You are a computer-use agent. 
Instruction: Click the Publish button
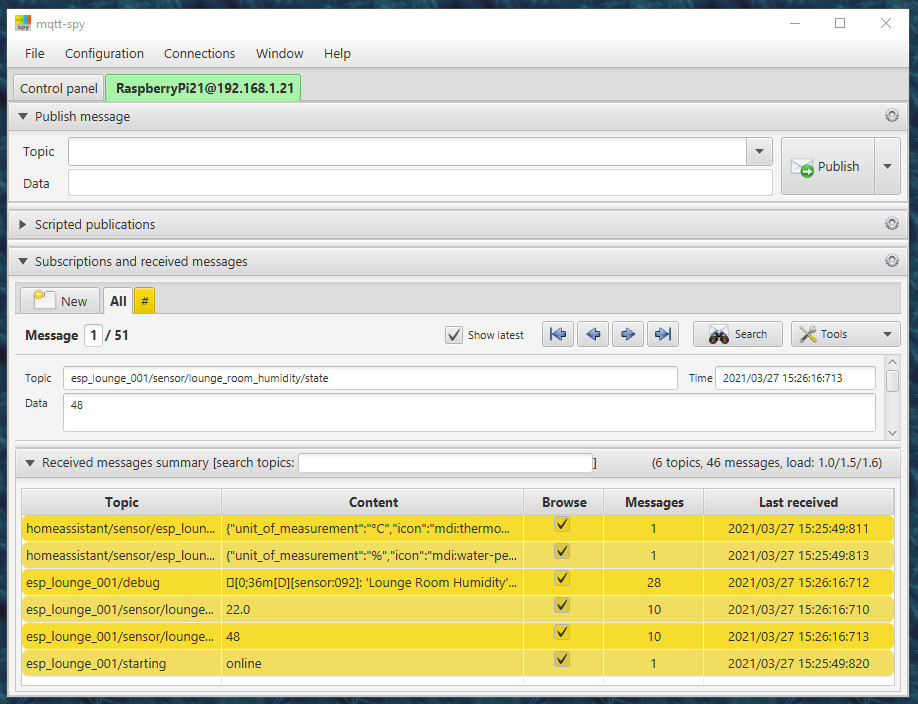(x=827, y=167)
